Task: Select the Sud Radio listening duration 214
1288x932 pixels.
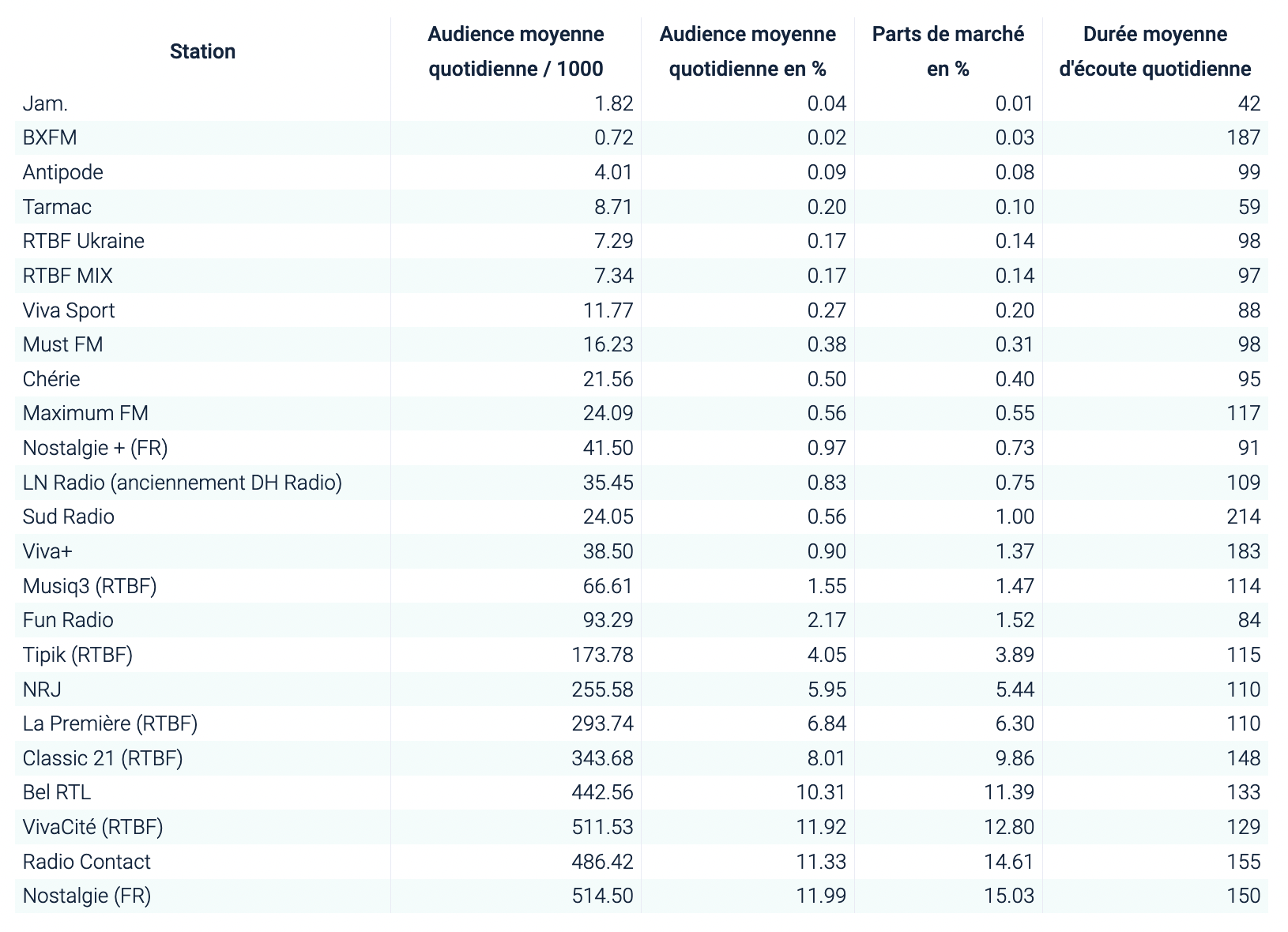Action: point(1243,517)
